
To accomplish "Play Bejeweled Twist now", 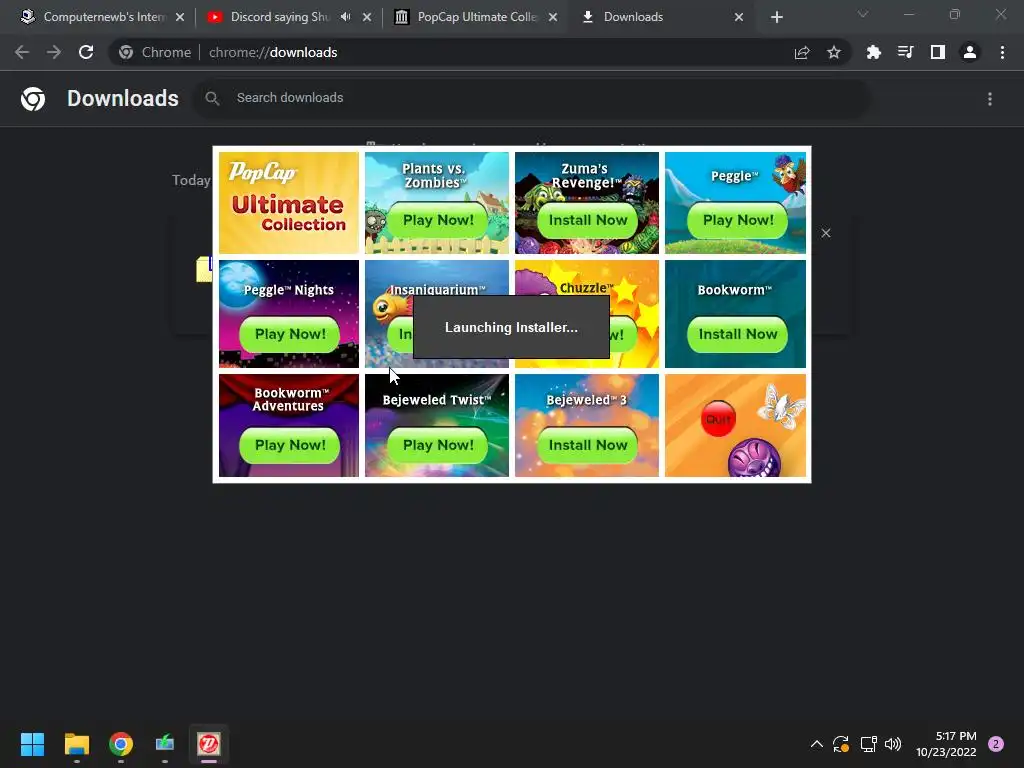I will click(438, 445).
